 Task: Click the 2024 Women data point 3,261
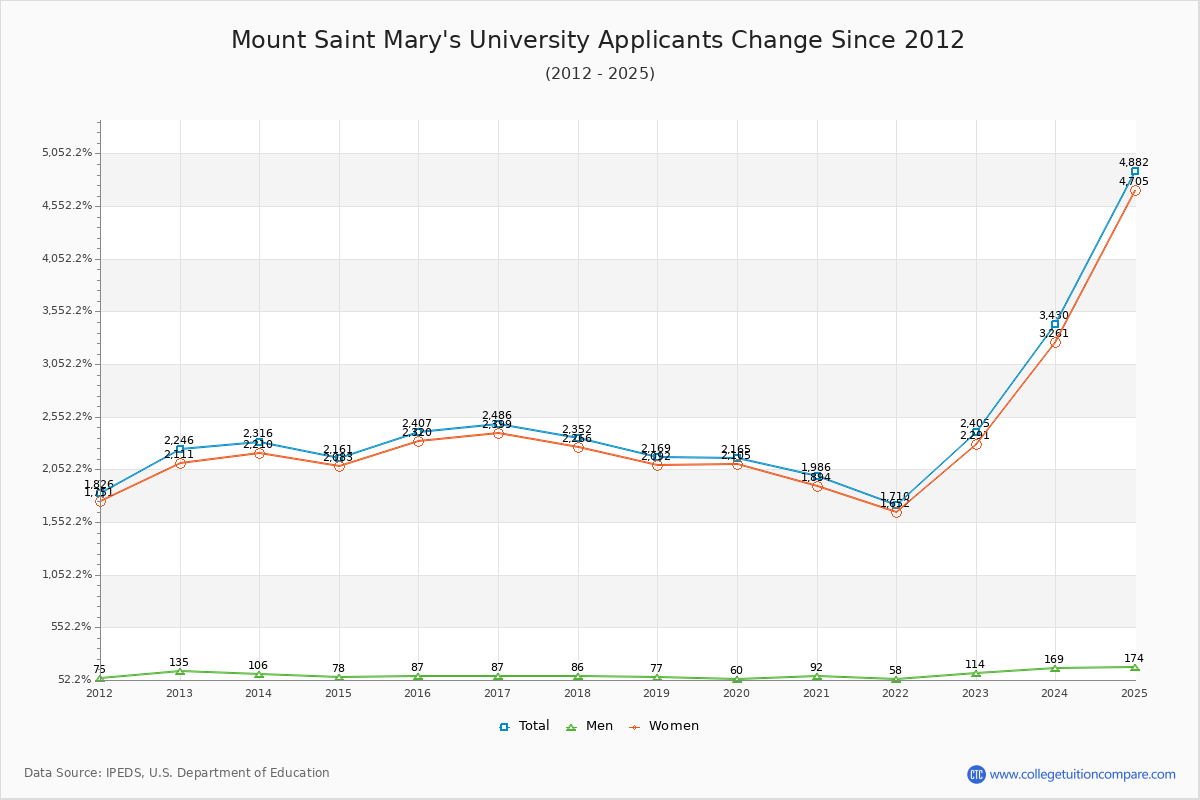(x=1055, y=342)
